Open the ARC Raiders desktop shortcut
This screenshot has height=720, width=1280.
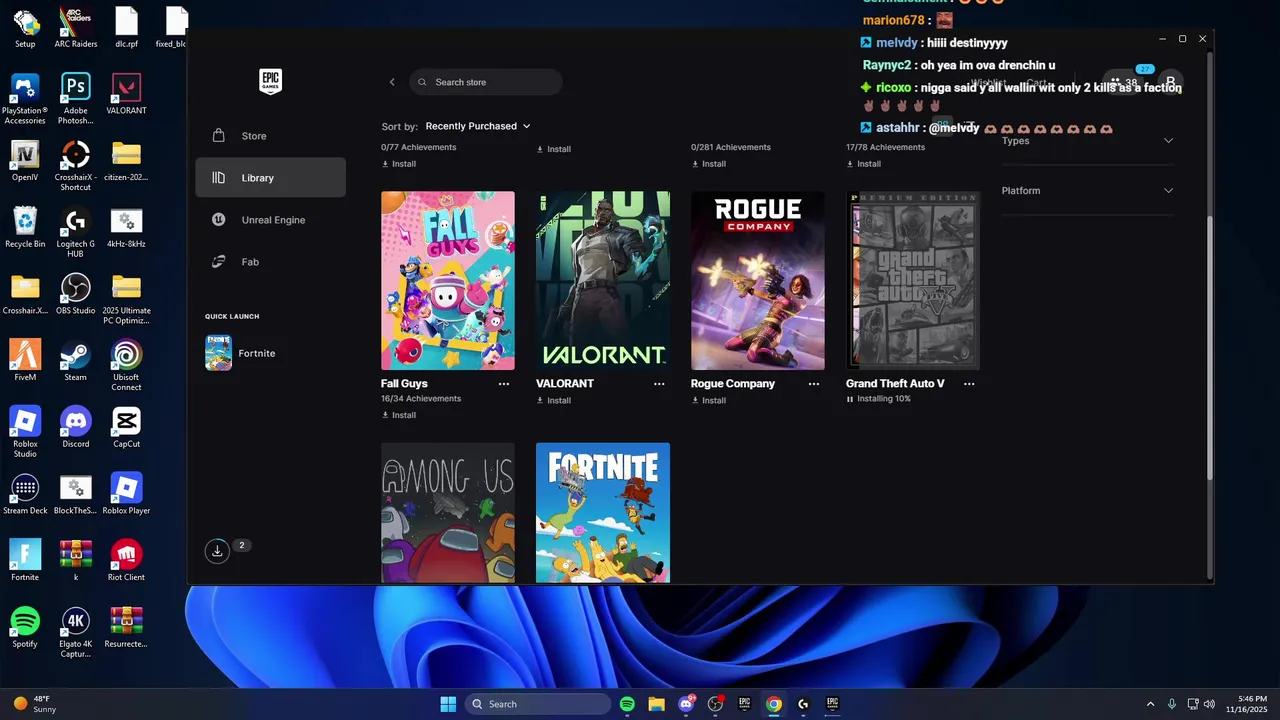[76, 27]
